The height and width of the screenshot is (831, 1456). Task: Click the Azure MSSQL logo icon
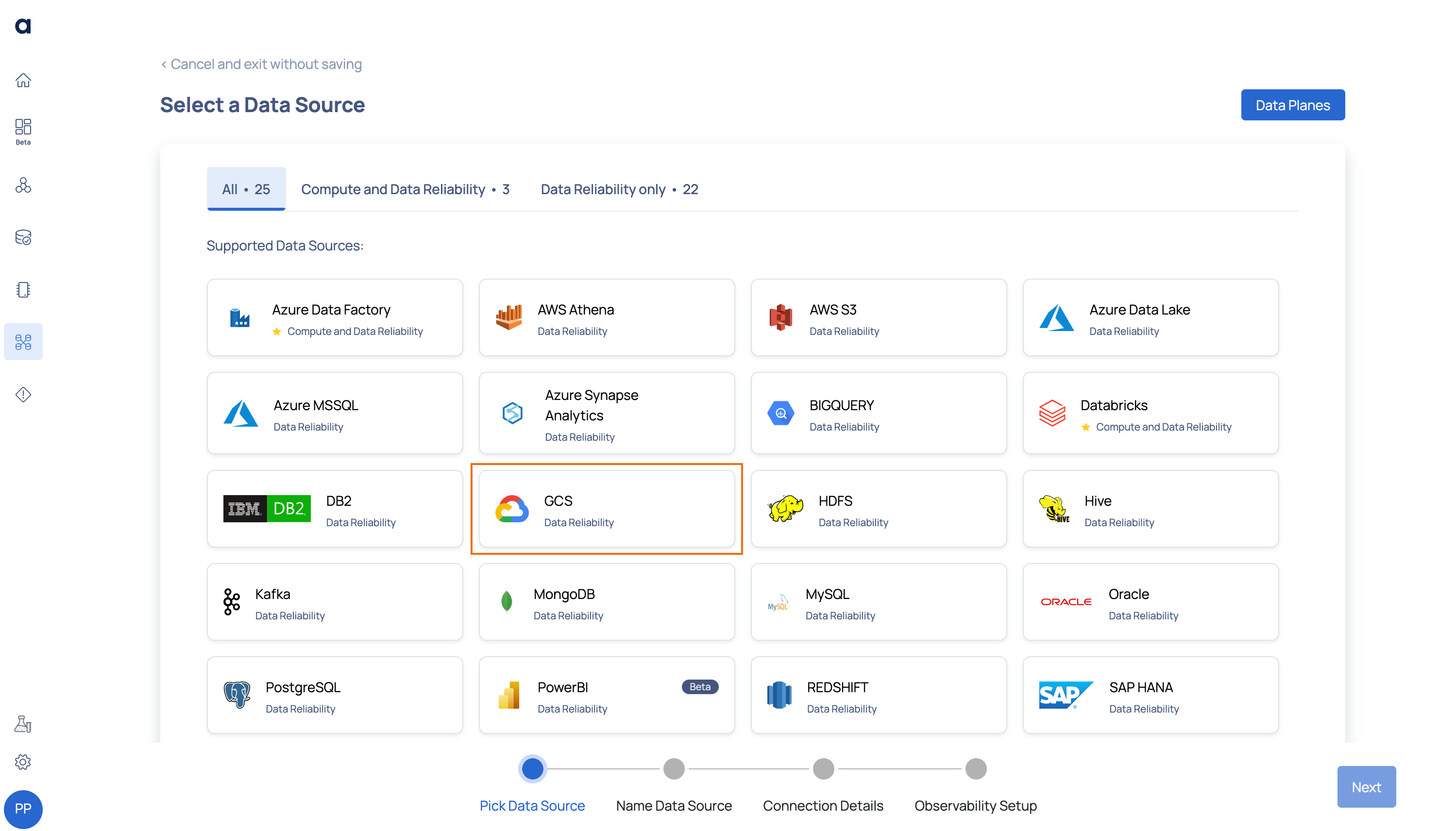pyautogui.click(x=240, y=413)
